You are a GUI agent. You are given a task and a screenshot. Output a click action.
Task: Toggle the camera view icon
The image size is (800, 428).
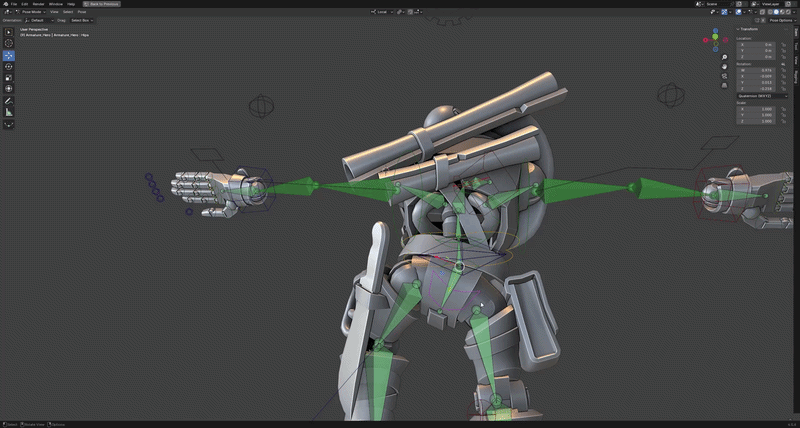click(724, 75)
